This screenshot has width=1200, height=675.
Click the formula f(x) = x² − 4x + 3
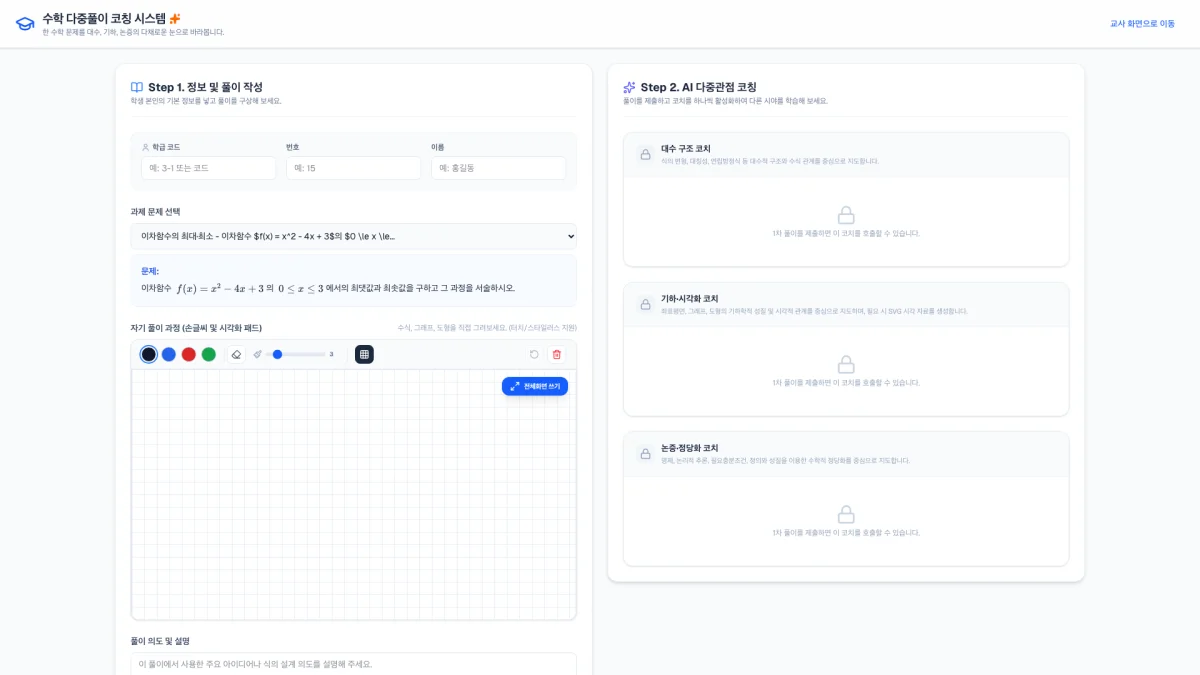(220, 288)
